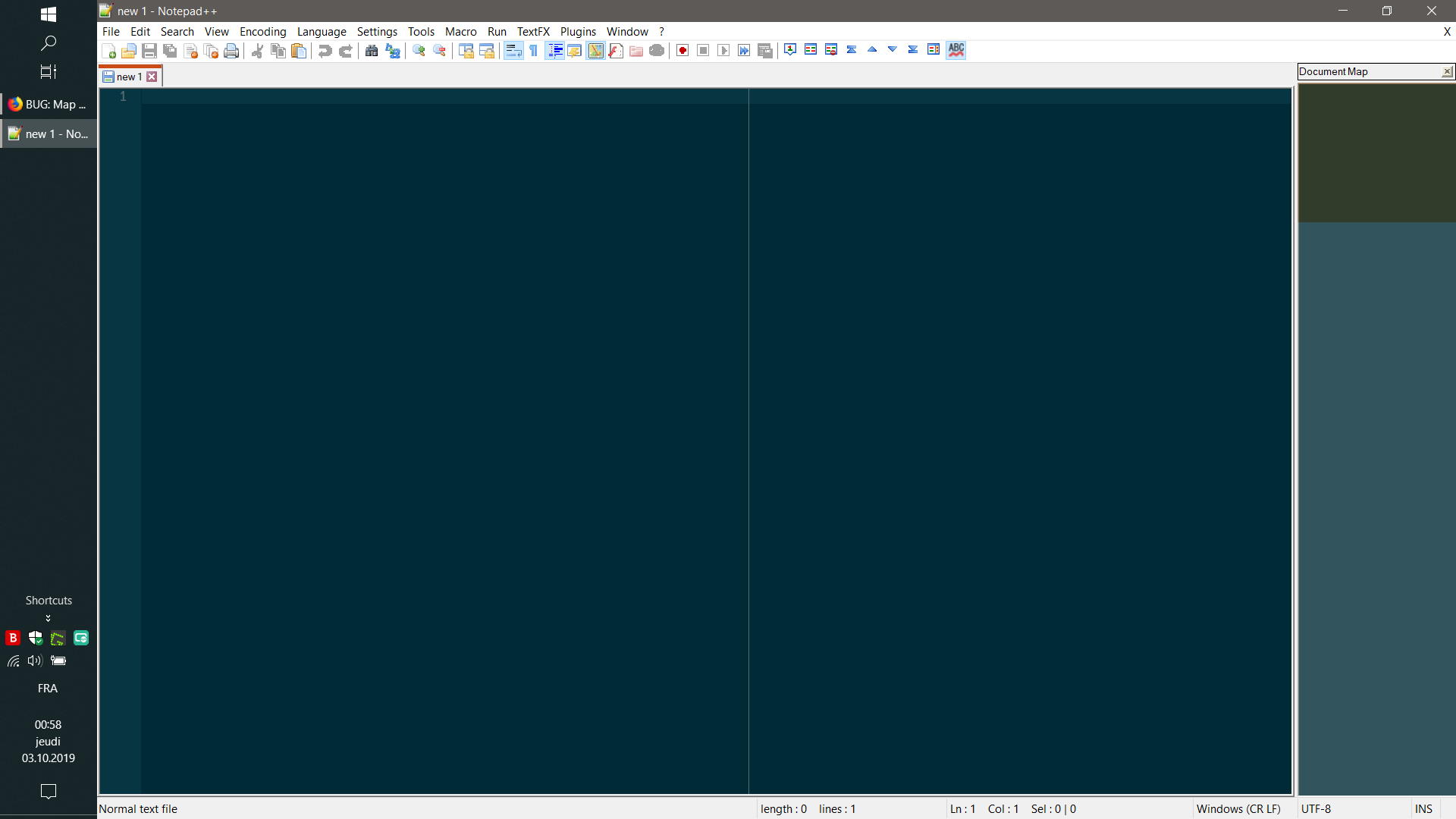
Task: Open the Language menu
Action: point(322,32)
